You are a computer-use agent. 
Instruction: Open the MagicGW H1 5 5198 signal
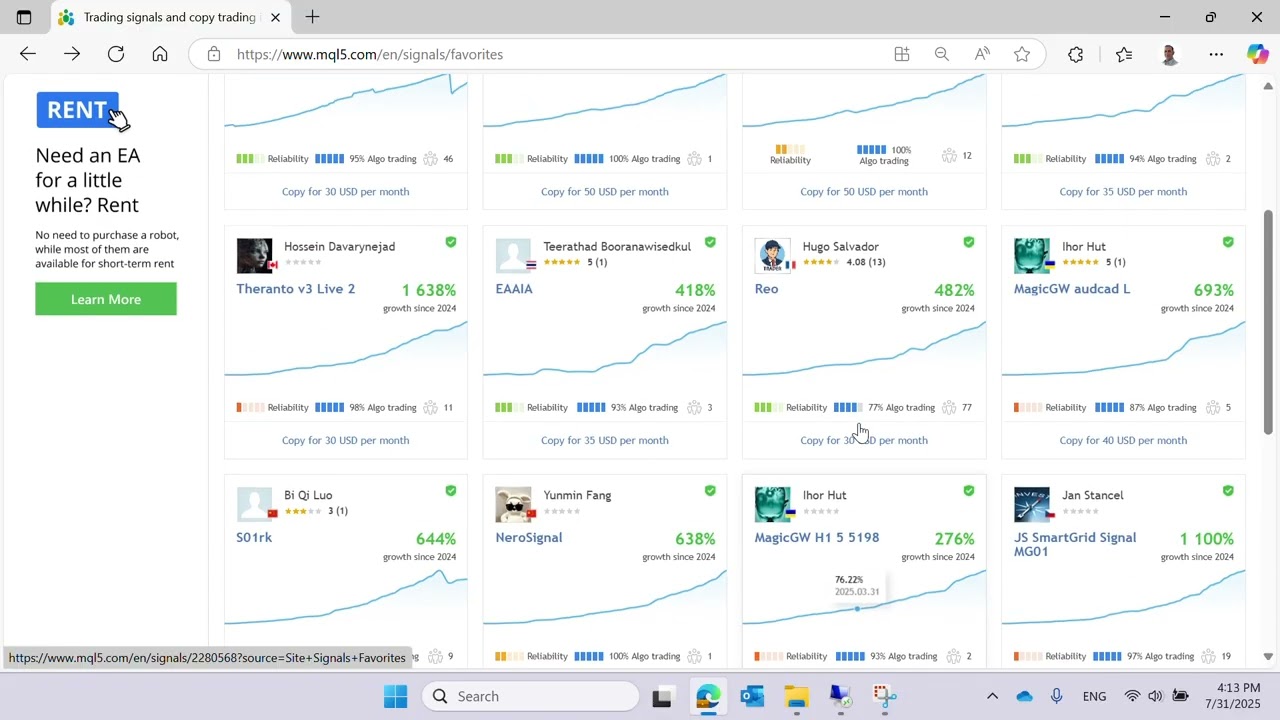click(817, 537)
